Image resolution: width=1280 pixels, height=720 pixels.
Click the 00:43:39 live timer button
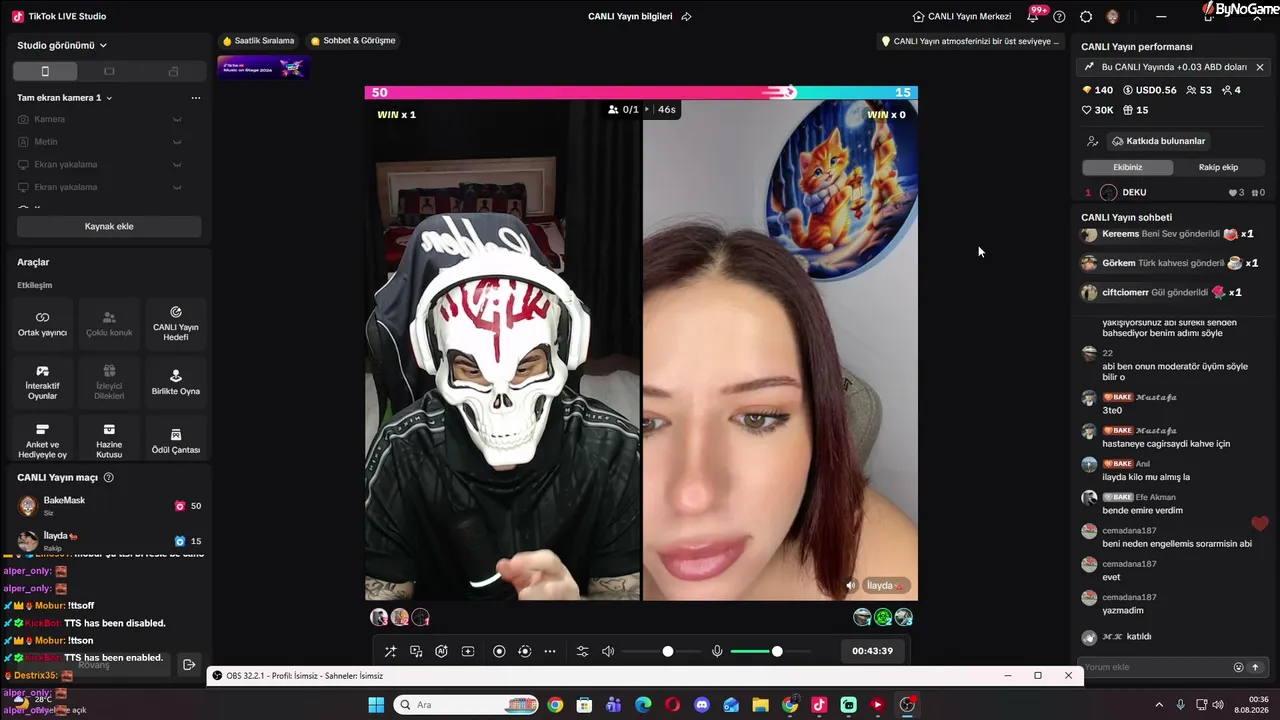872,651
